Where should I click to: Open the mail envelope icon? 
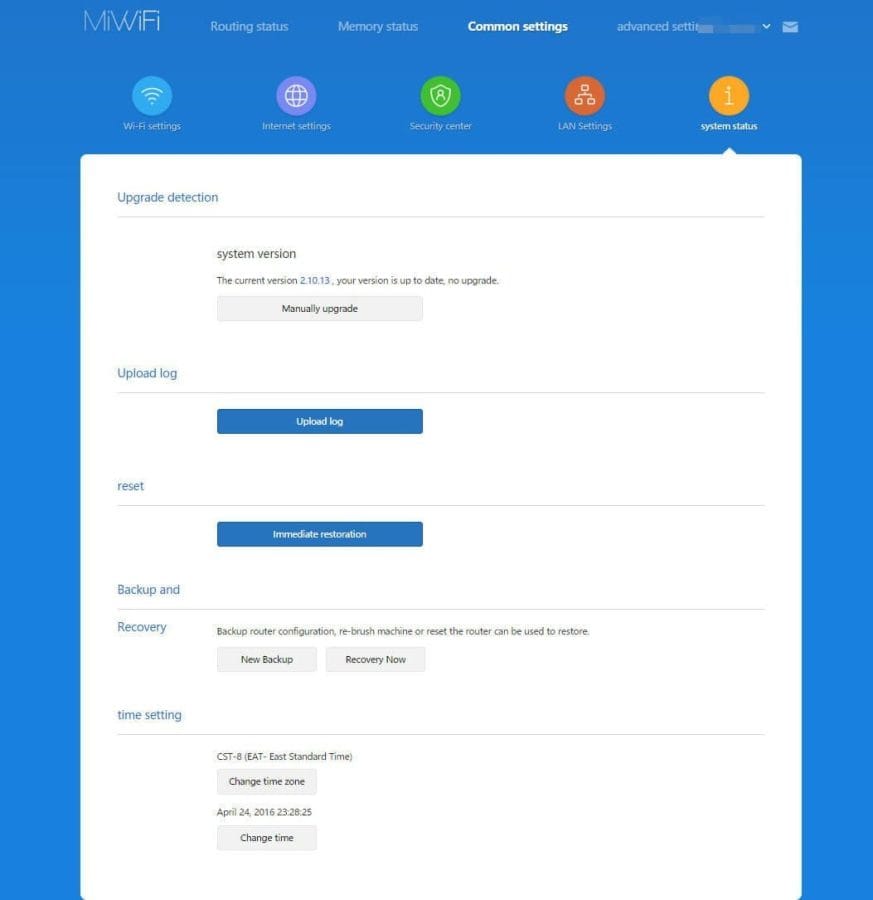790,27
